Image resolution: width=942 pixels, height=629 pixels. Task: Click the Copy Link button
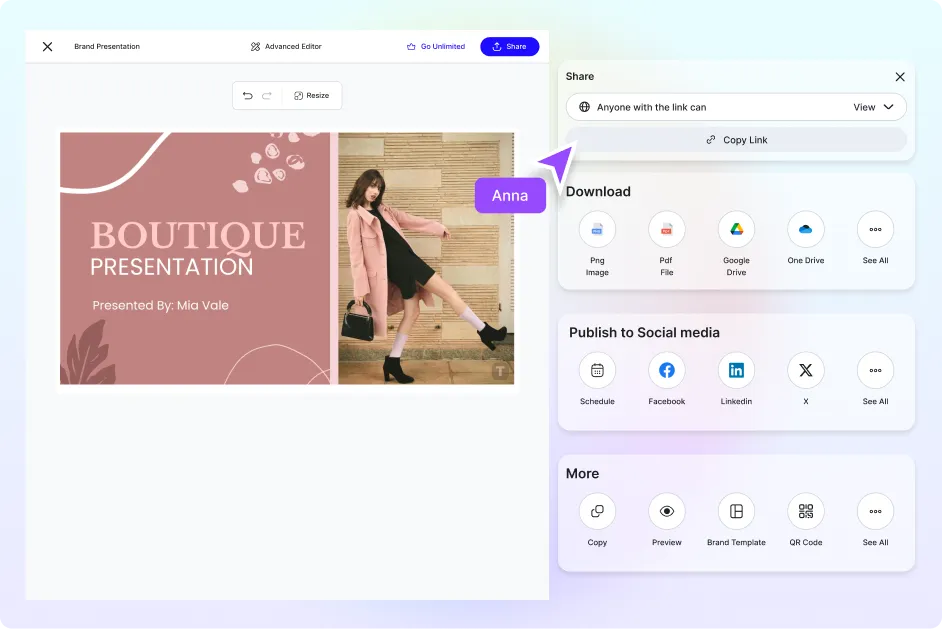[x=736, y=140]
